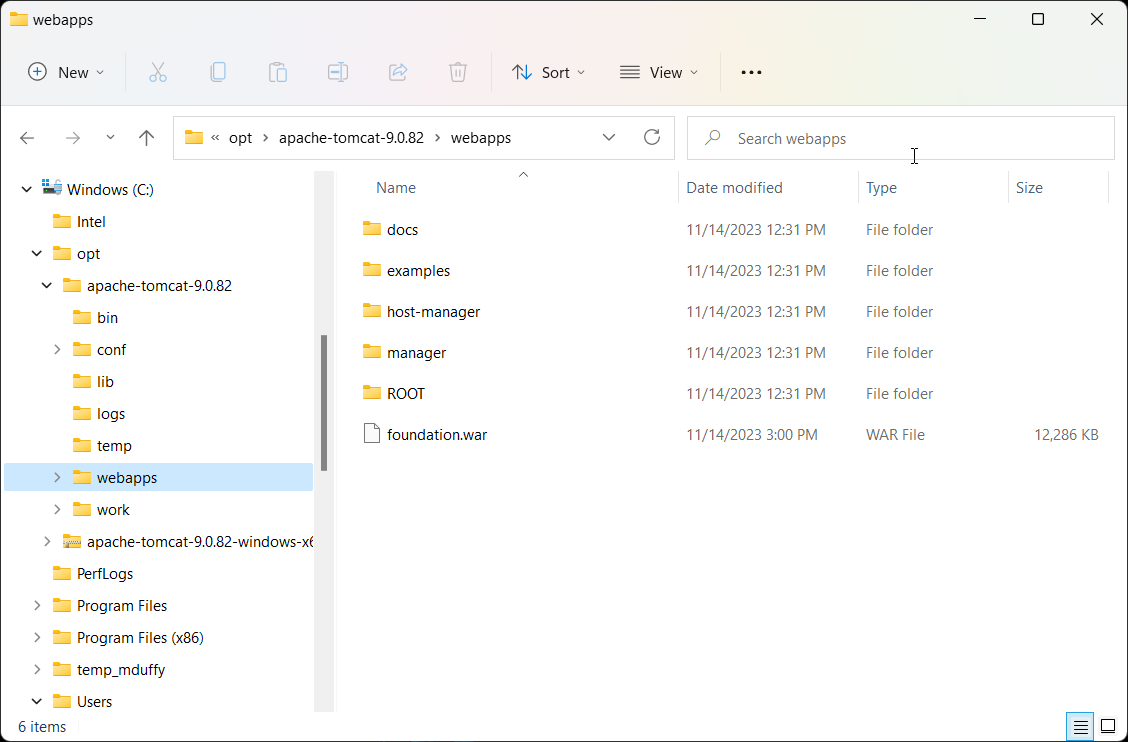Image resolution: width=1128 pixels, height=742 pixels.
Task: Collapse the Users tree node
Action: click(37, 702)
